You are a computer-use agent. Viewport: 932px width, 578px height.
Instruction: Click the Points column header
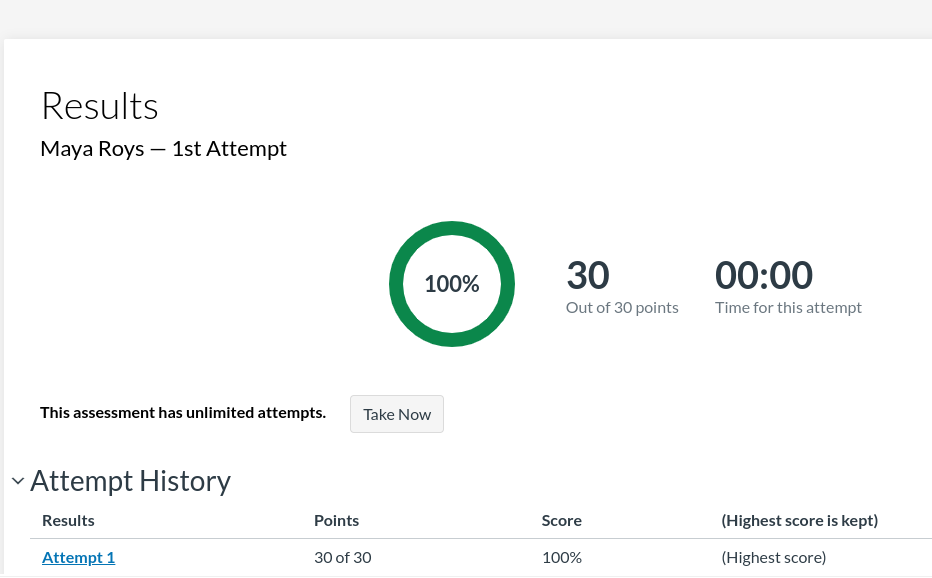(x=336, y=520)
